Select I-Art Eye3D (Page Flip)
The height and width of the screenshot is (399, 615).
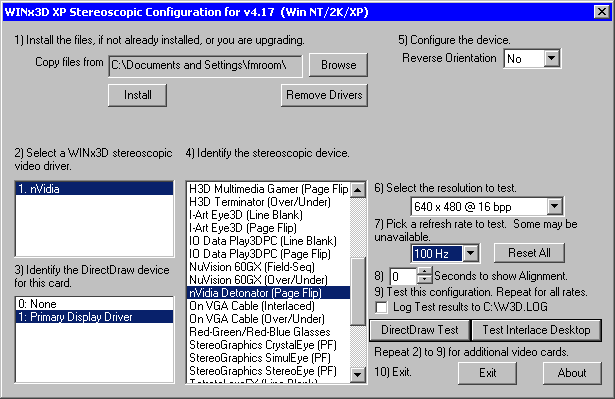click(268, 228)
